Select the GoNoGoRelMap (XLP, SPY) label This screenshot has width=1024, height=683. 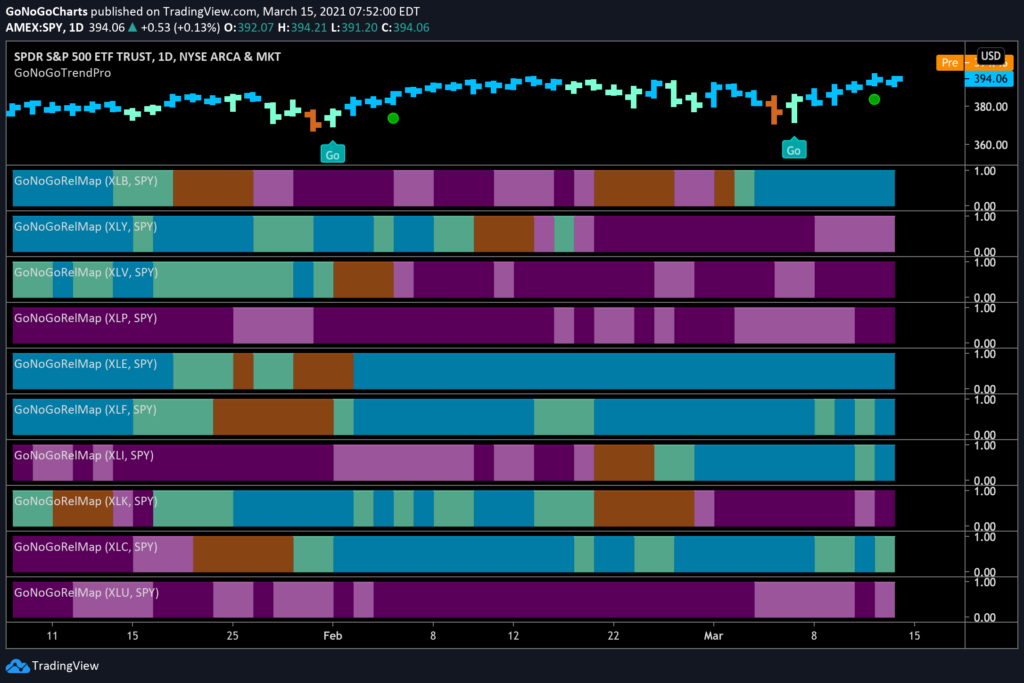pyautogui.click(x=86, y=318)
